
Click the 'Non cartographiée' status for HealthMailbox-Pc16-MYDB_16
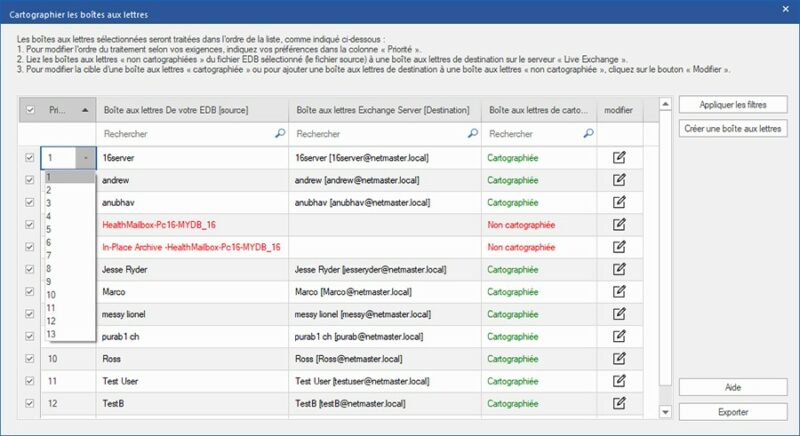(521, 225)
